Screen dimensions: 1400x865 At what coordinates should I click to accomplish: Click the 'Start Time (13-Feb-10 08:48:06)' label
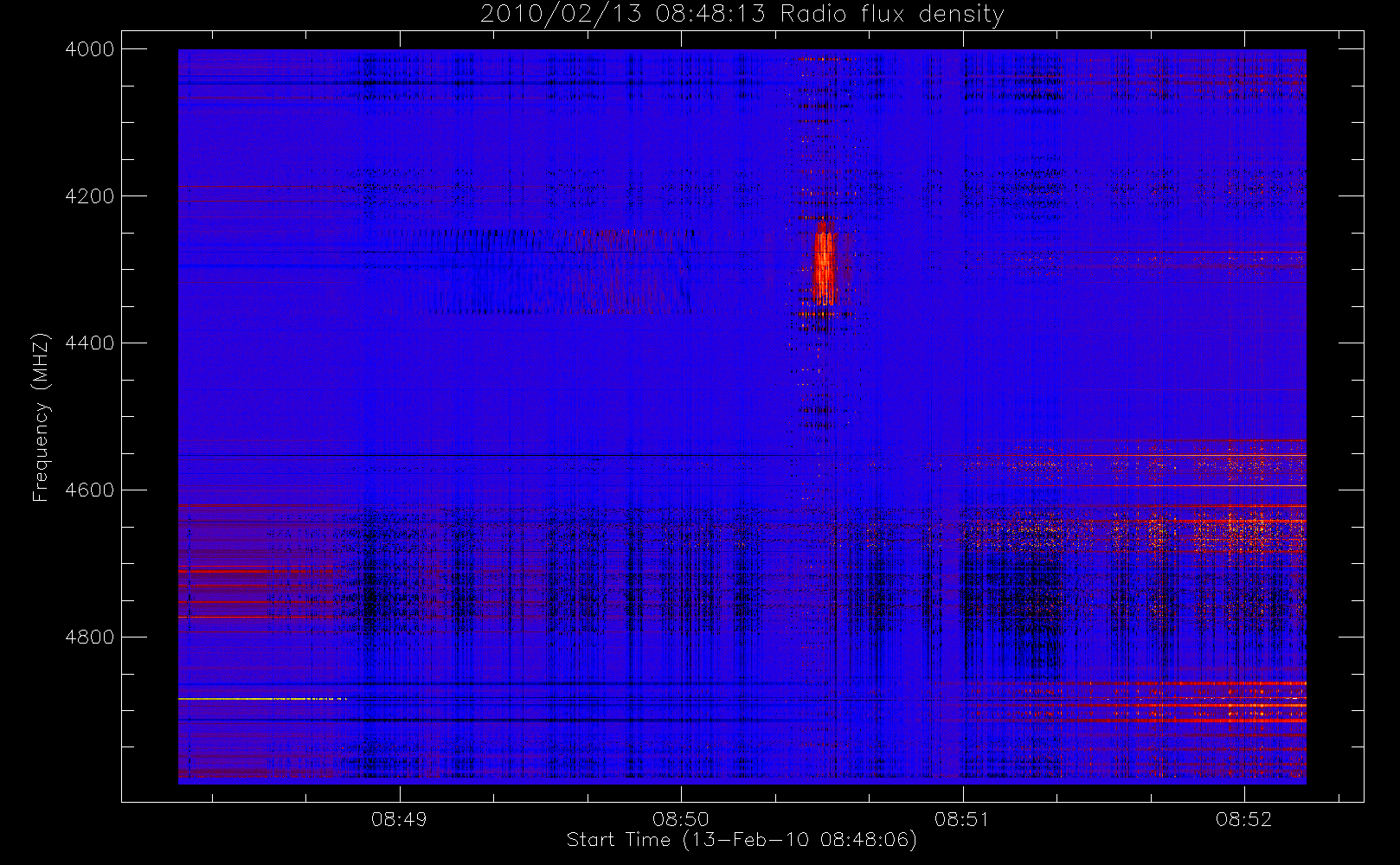[x=742, y=839]
